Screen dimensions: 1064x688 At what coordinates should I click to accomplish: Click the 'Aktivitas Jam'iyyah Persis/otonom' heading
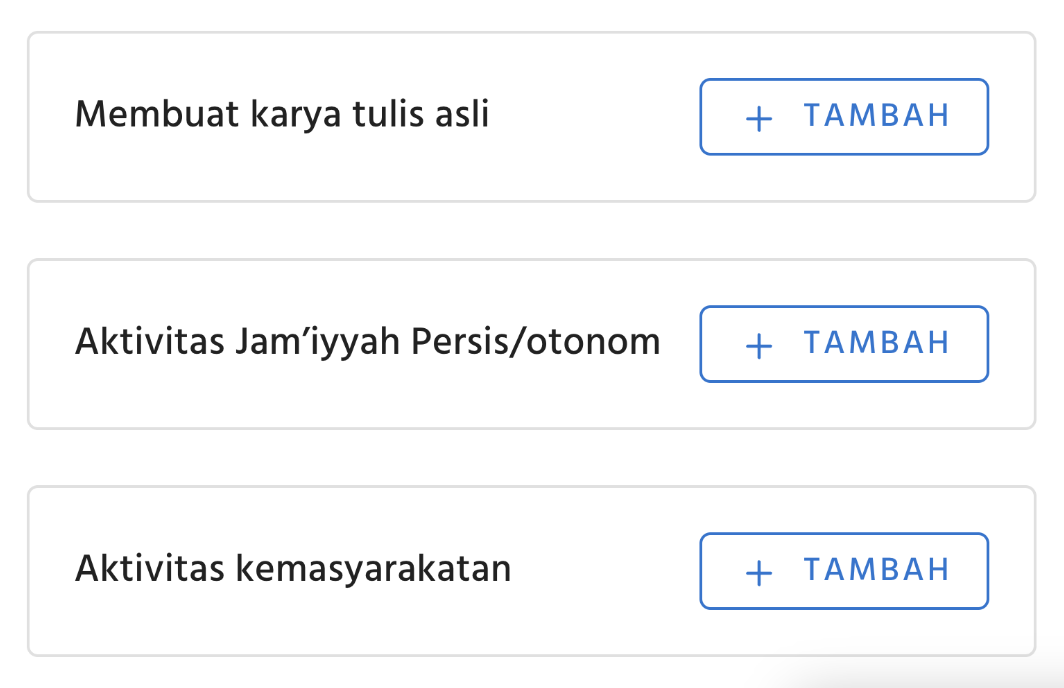[x=367, y=343]
